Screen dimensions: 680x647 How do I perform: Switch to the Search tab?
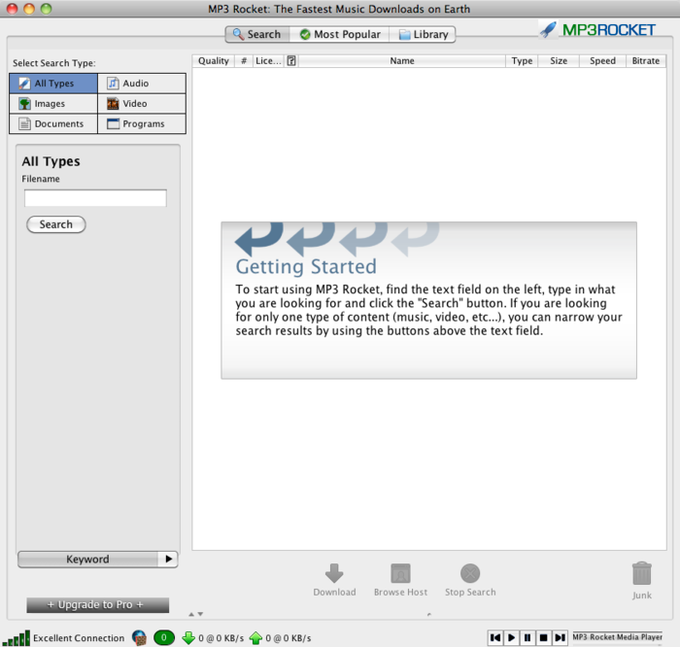(257, 34)
